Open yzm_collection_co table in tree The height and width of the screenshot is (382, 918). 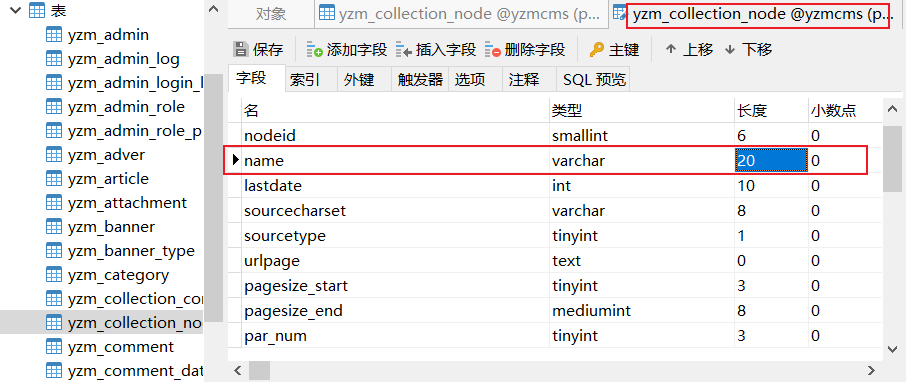(135, 299)
